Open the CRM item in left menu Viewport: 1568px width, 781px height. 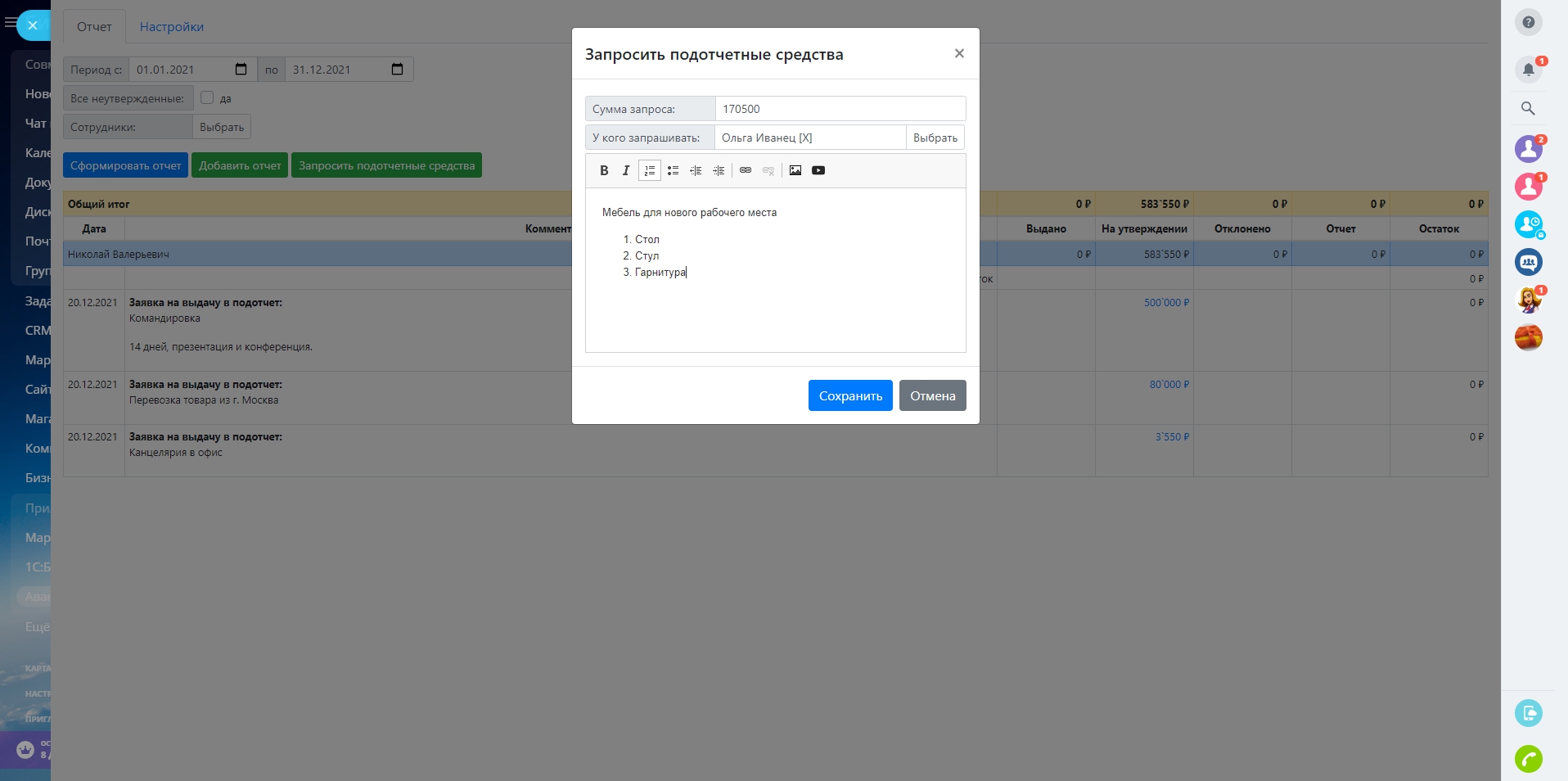pos(38,330)
